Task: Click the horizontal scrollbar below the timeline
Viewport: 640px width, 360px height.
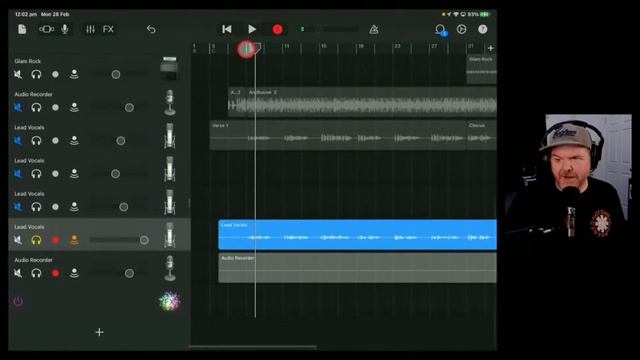Action: point(253,347)
